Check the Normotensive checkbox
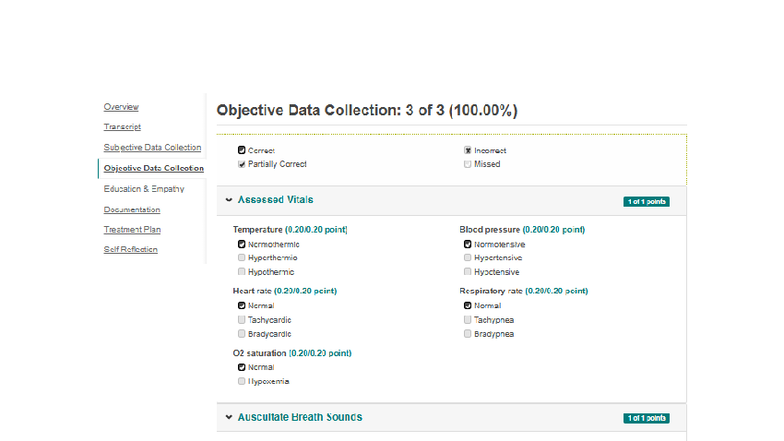784x441 pixels. pos(468,244)
